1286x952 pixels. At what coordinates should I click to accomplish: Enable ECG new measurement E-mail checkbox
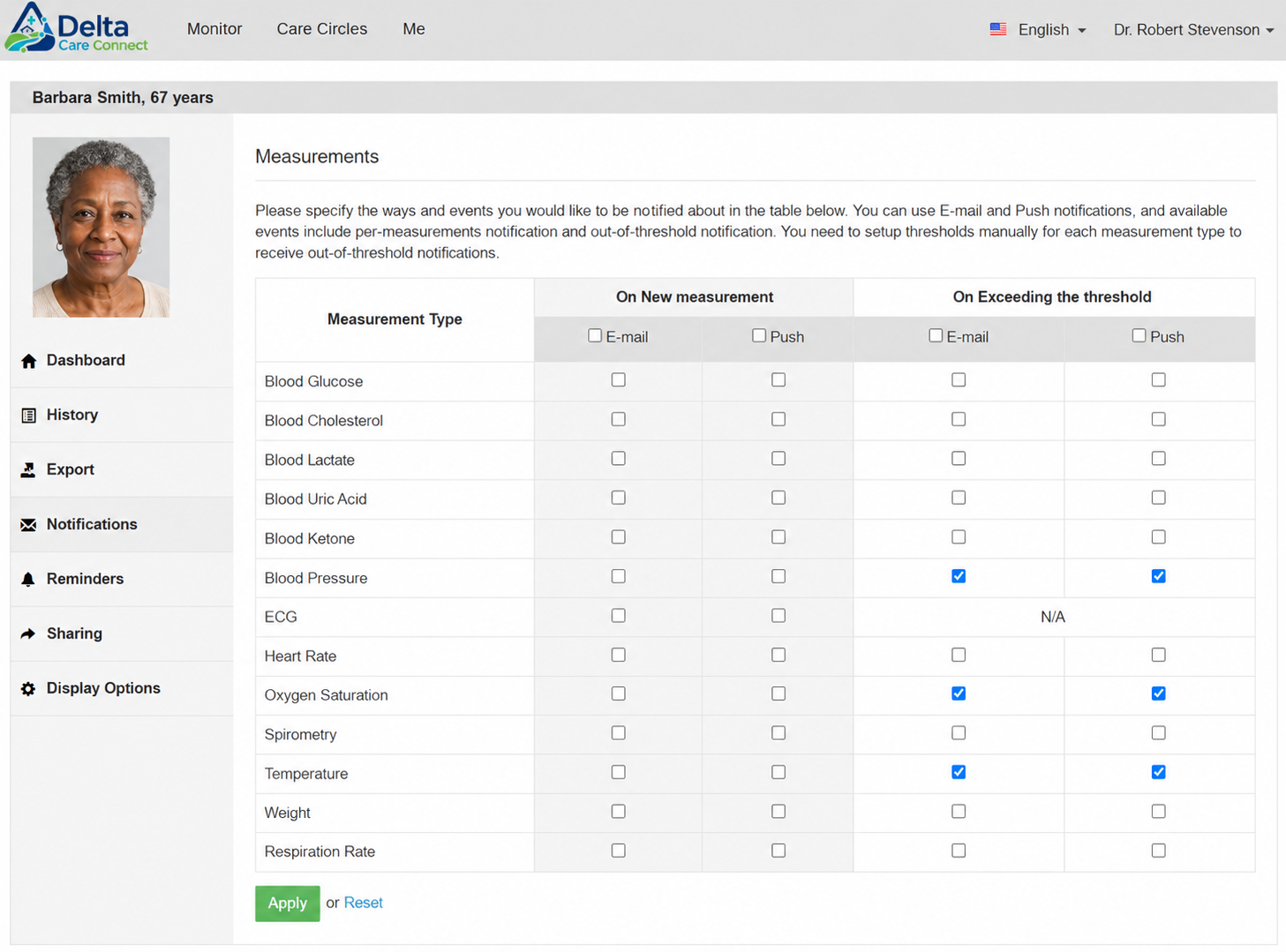619,616
